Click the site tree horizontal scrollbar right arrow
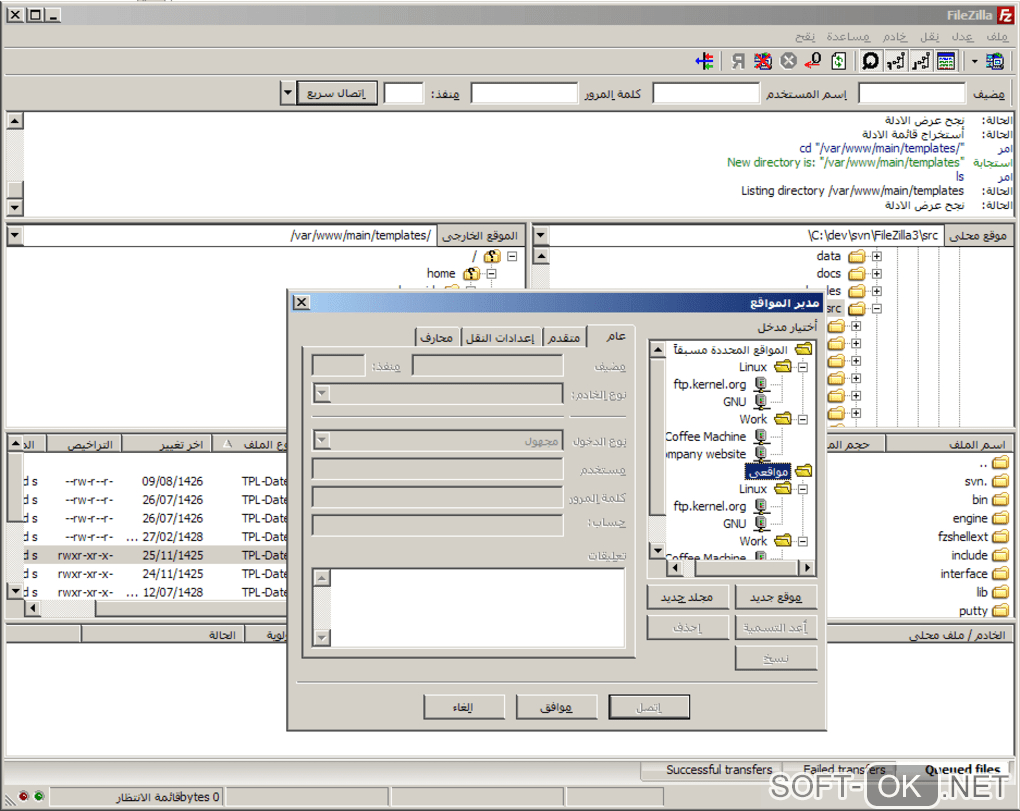The height and width of the screenshot is (811, 1020). coord(807,568)
